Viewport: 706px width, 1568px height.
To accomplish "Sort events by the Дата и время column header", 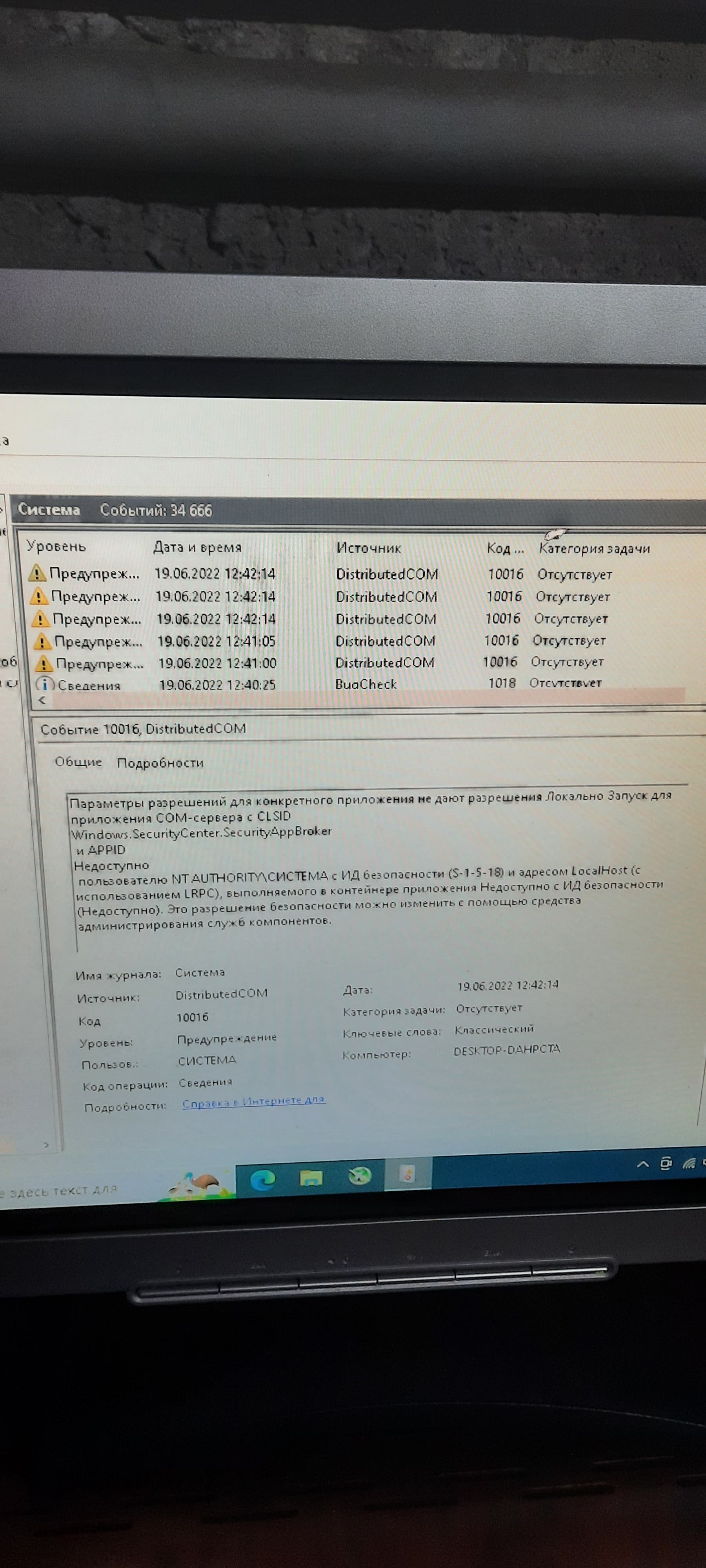I will [x=197, y=547].
